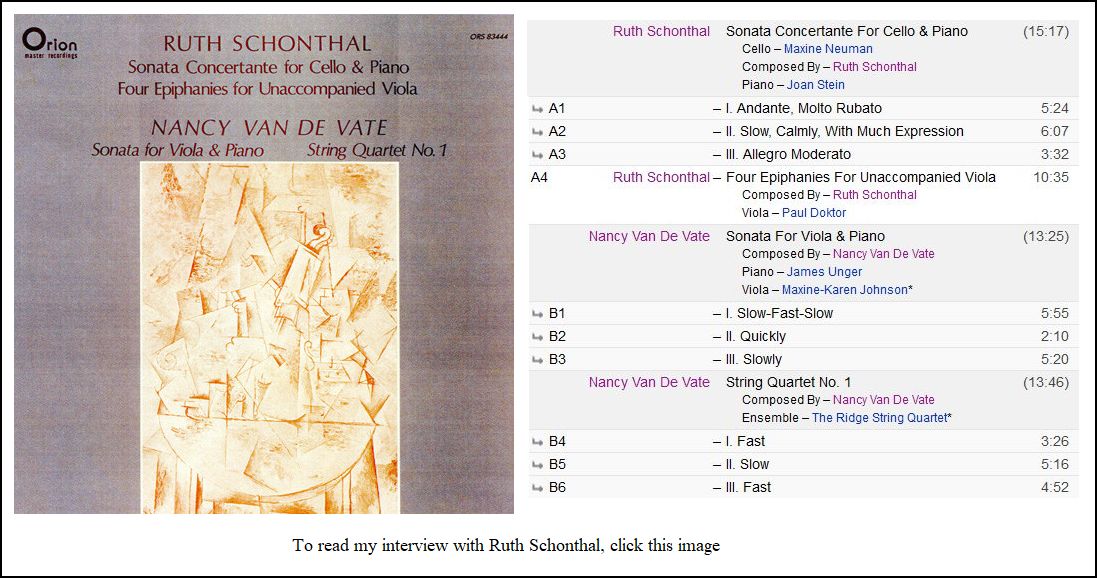Open the cubist painting on the album cover
This screenshot has width=1097, height=578.
coord(269,337)
